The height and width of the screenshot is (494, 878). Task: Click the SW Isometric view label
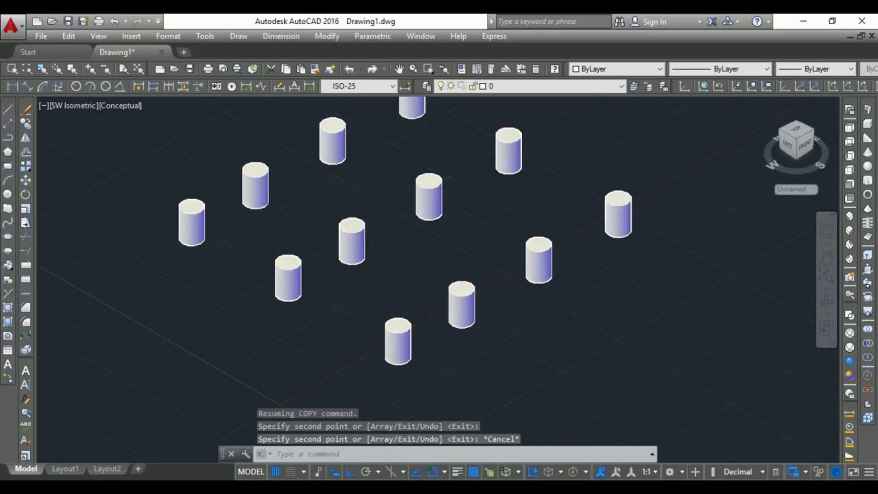[x=73, y=105]
